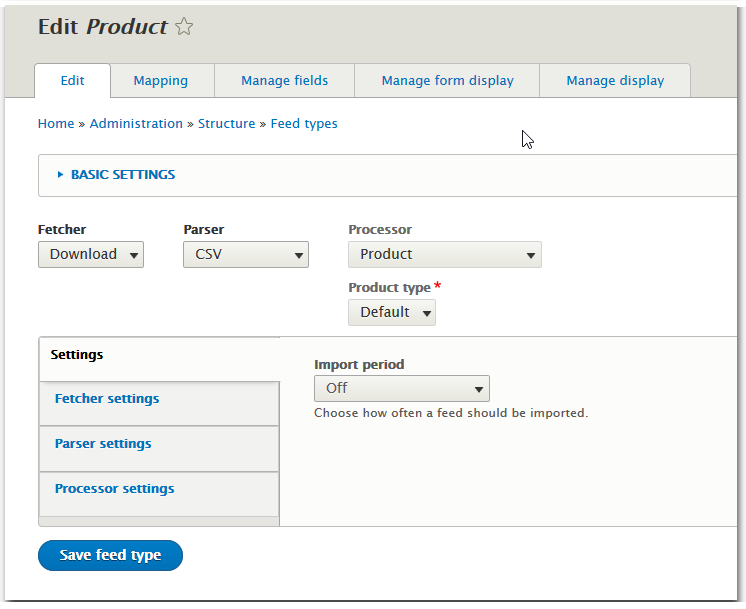Open the Import period dropdown
This screenshot has height=609, width=746.
click(402, 389)
